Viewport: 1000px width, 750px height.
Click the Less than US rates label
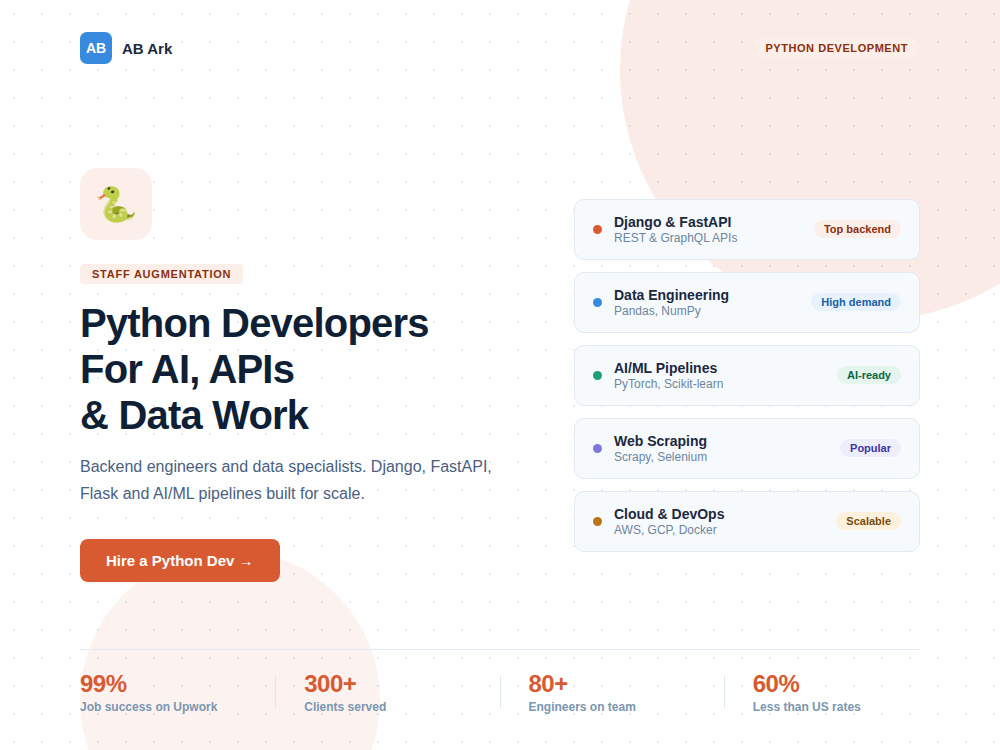[x=806, y=707]
